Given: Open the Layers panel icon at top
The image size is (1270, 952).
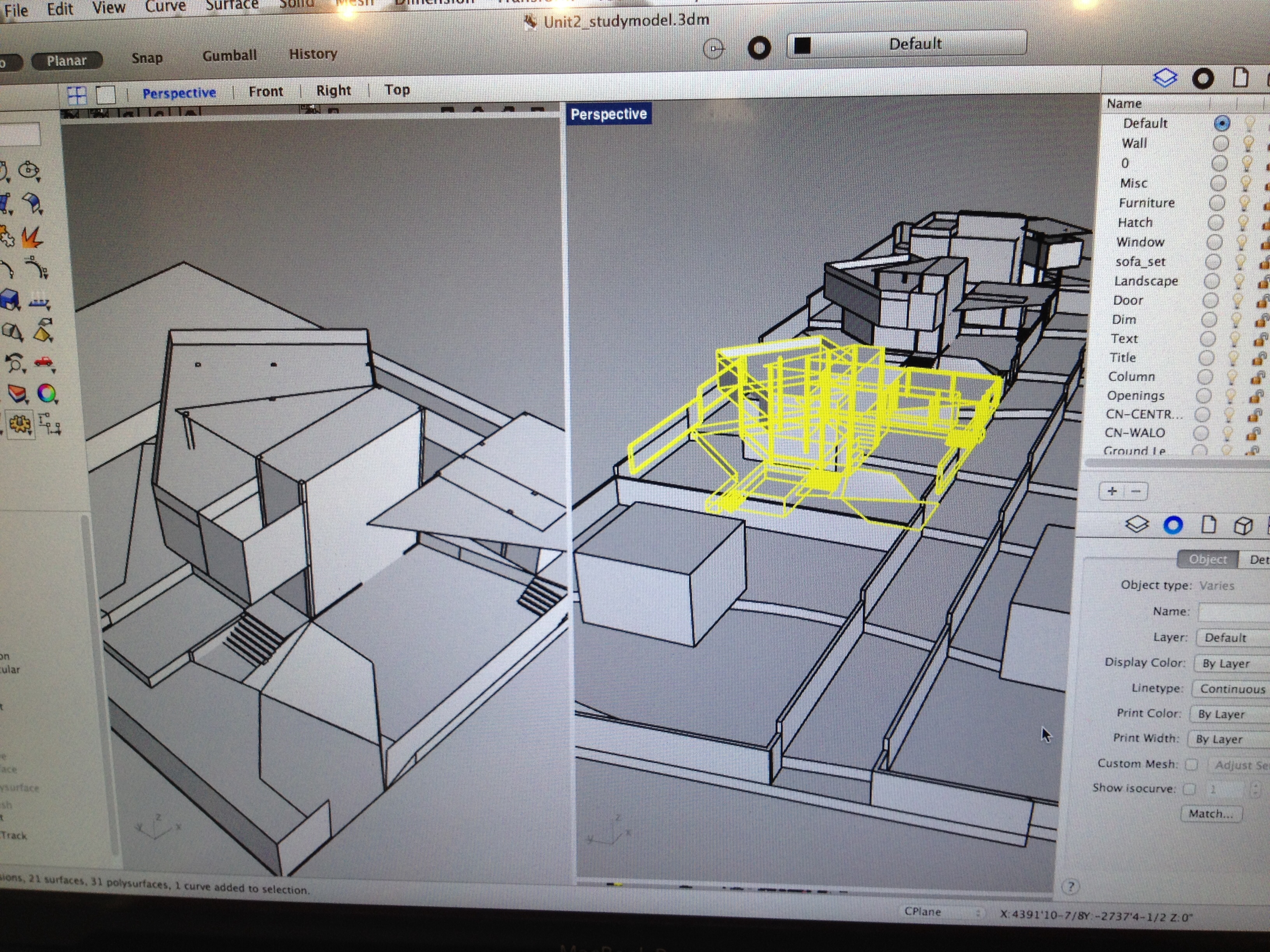Looking at the screenshot, I should coord(1165,78).
